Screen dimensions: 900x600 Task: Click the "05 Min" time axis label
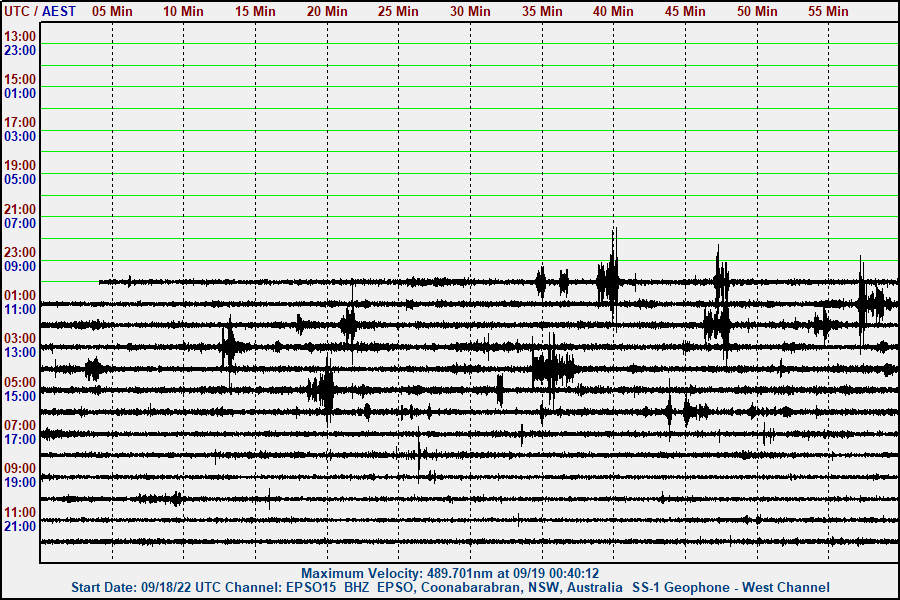(112, 11)
